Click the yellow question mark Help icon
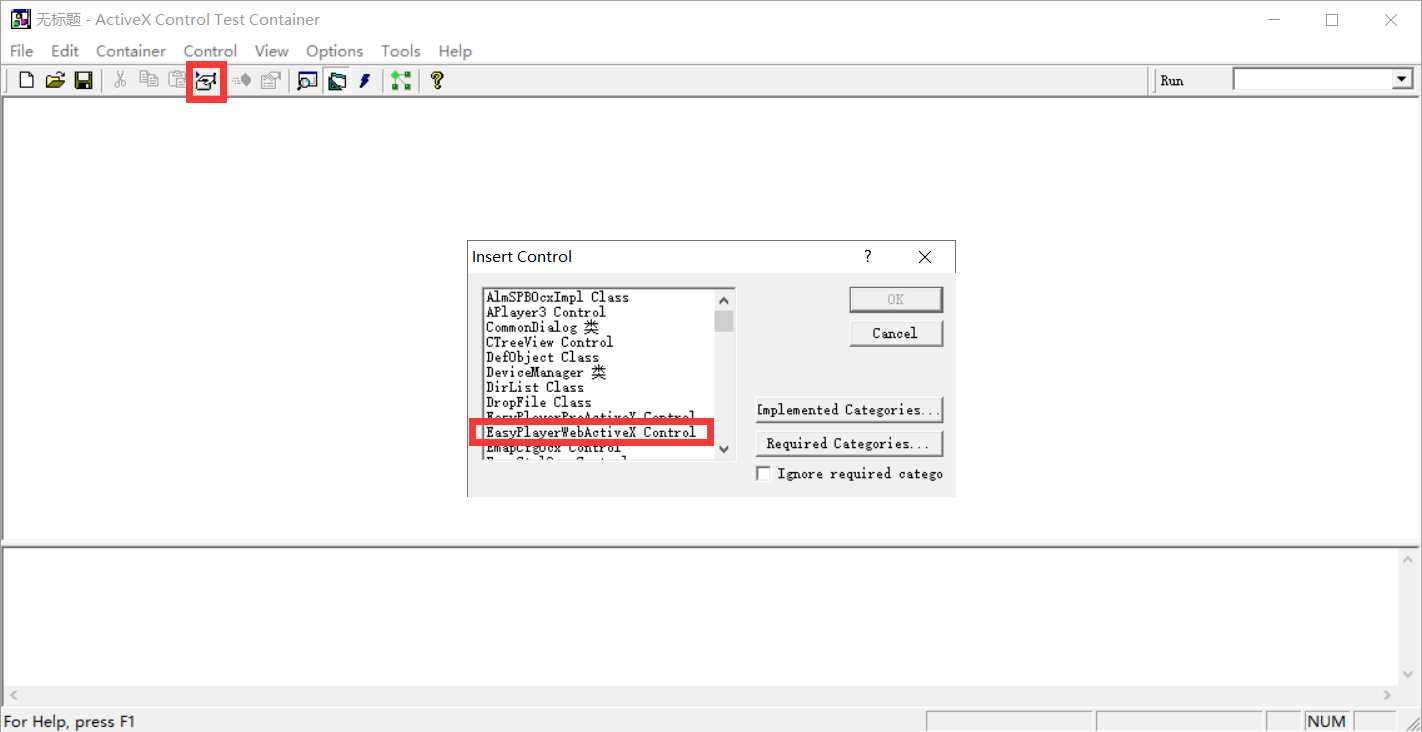 [x=437, y=81]
